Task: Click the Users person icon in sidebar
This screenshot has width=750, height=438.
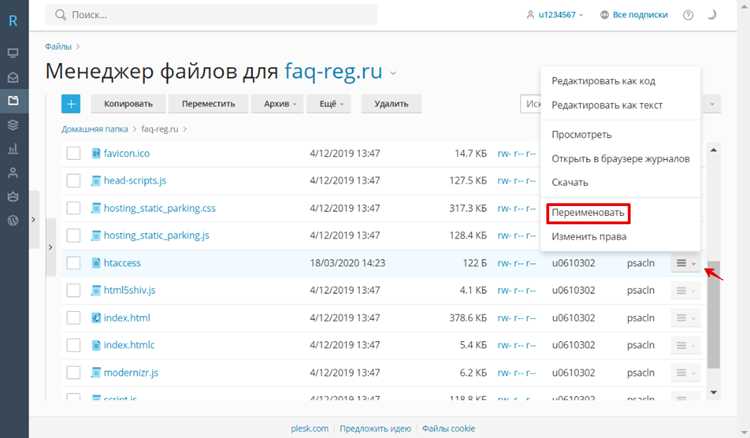Action: [13, 173]
